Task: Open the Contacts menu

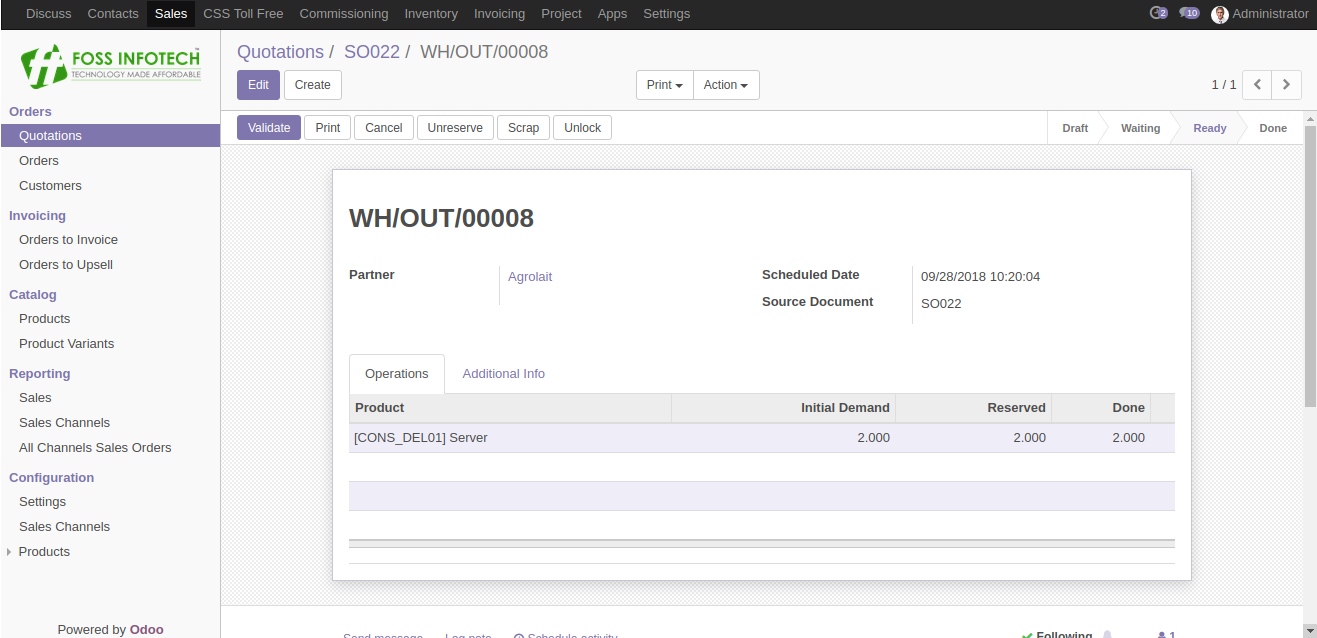Action: point(113,14)
